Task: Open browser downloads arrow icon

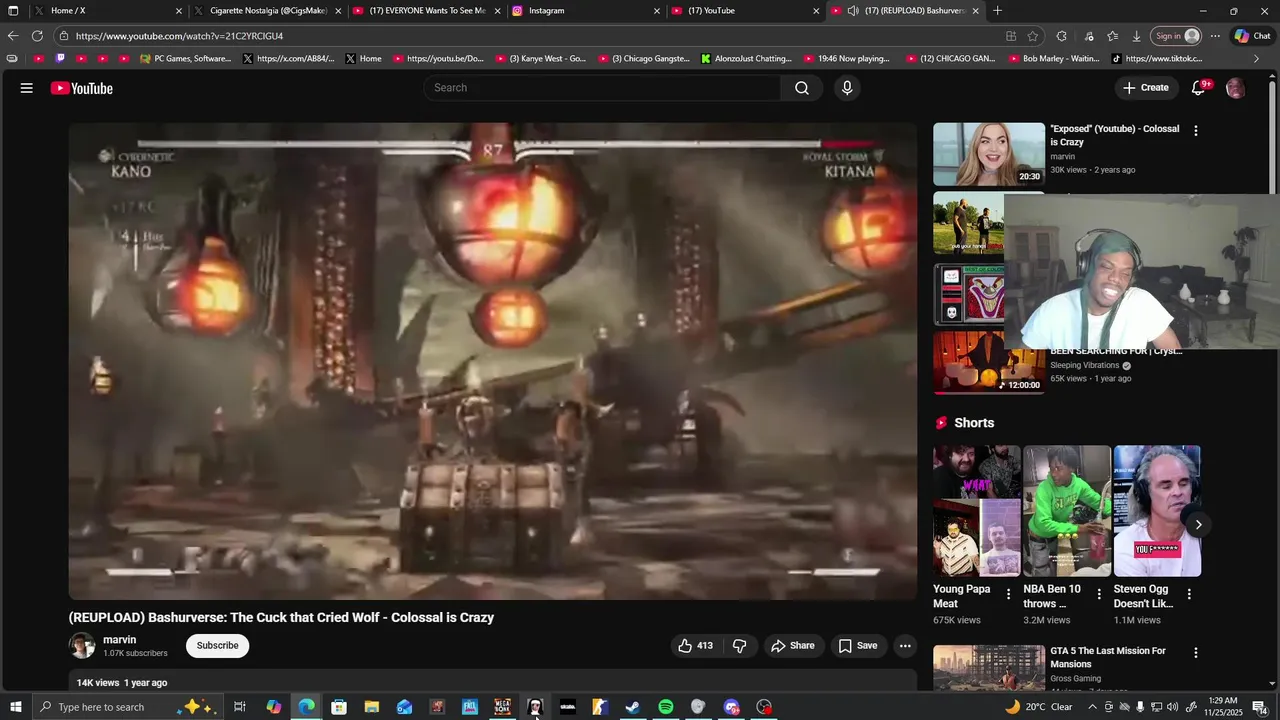Action: (x=1136, y=36)
